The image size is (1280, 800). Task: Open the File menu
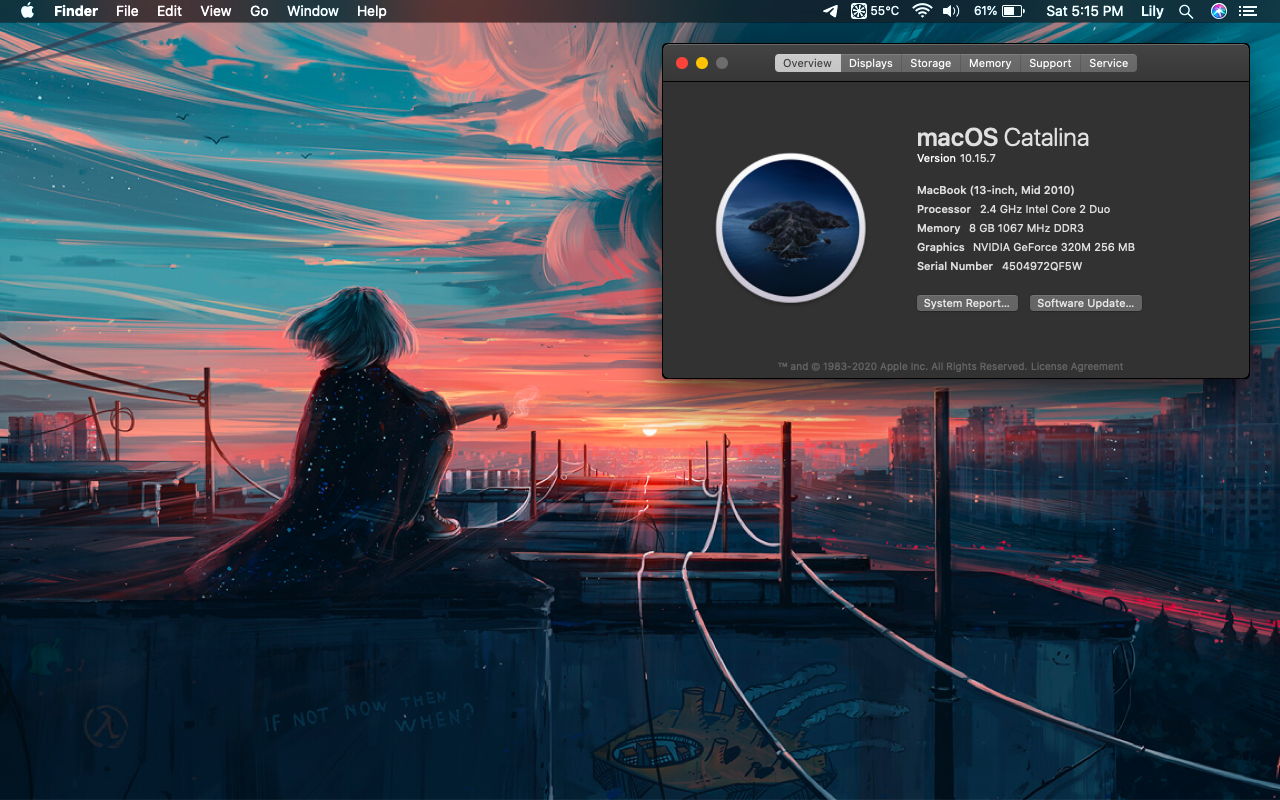127,11
